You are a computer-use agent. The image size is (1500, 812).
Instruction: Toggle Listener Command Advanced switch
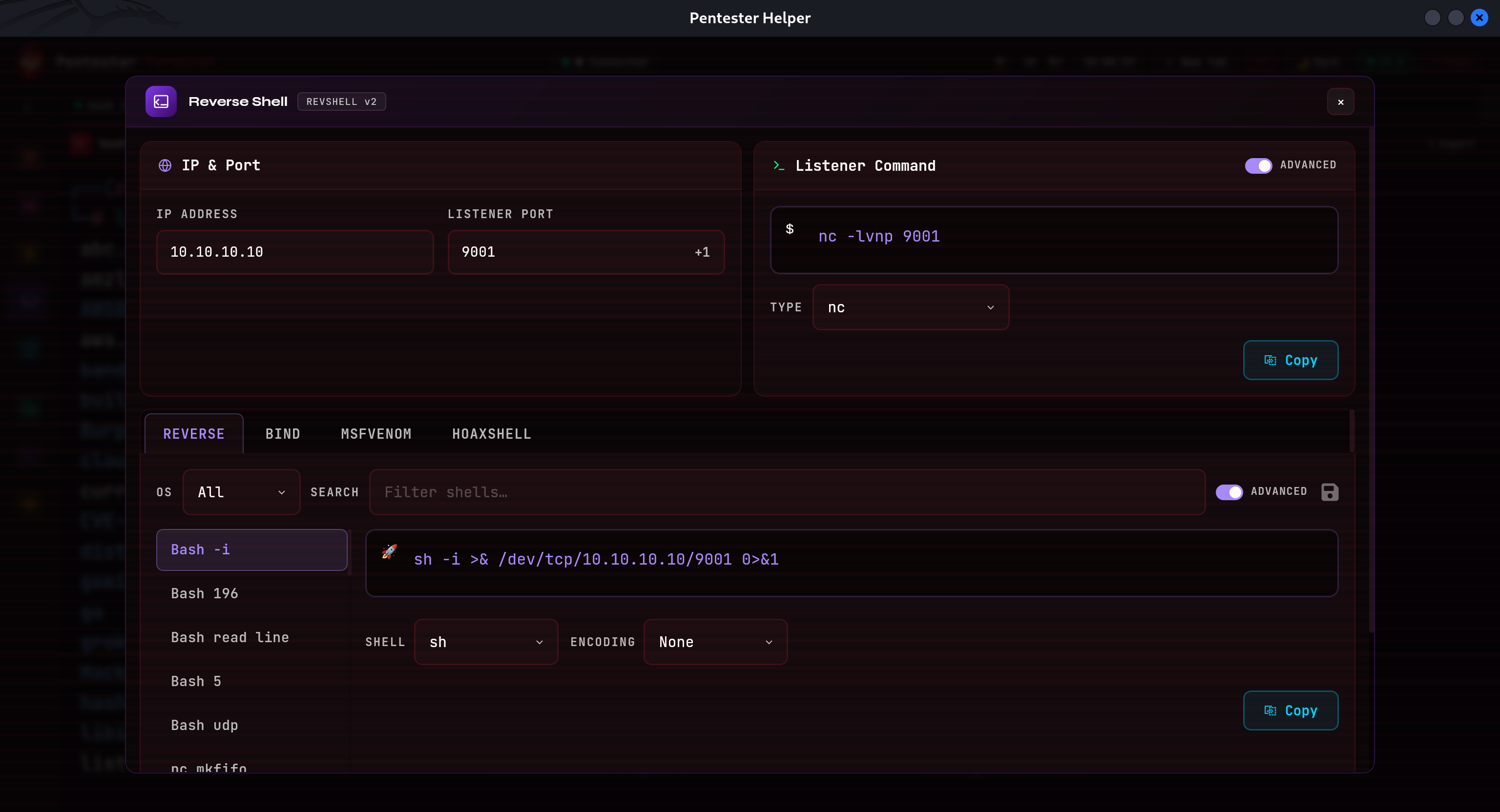pos(1258,165)
